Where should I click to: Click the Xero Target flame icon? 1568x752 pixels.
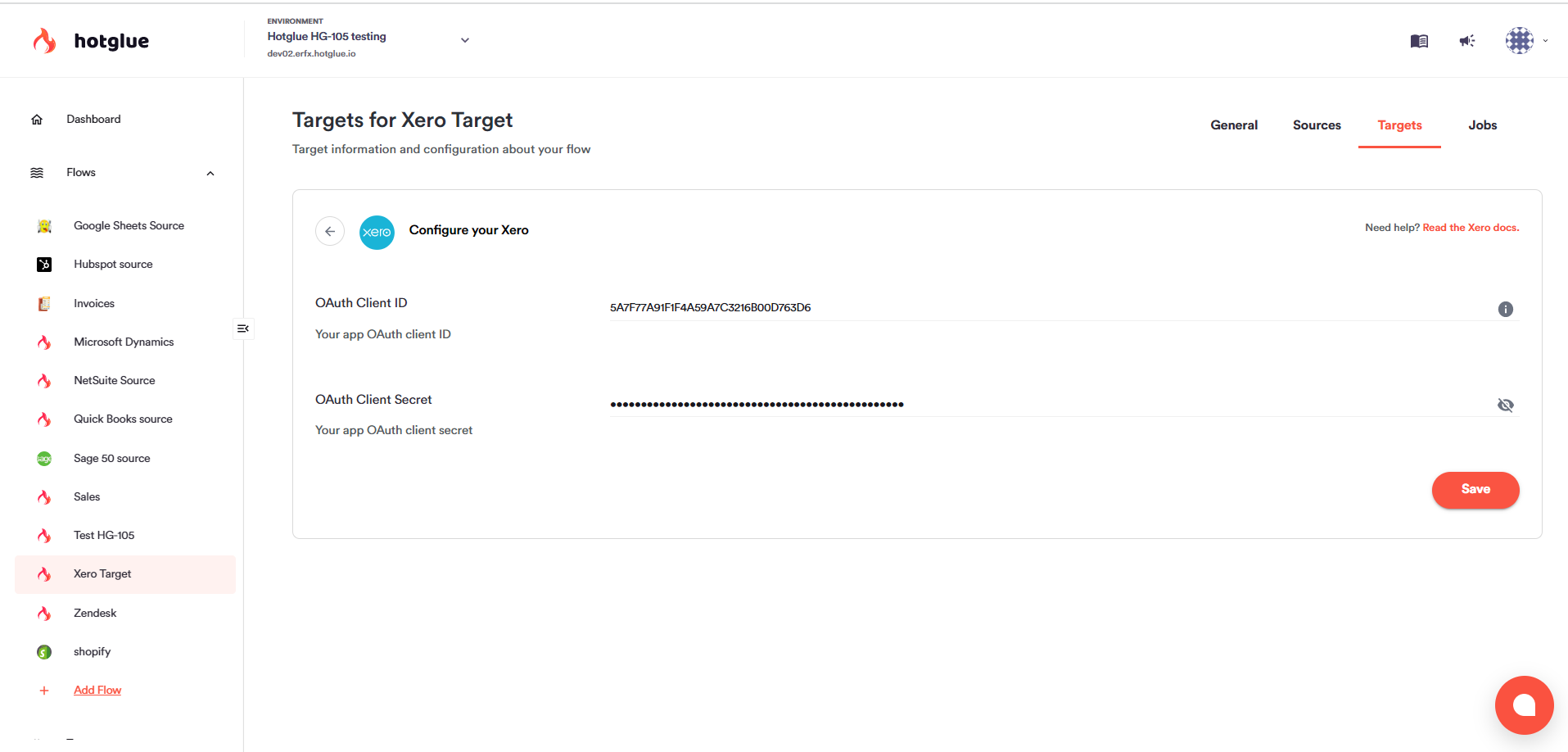[44, 574]
